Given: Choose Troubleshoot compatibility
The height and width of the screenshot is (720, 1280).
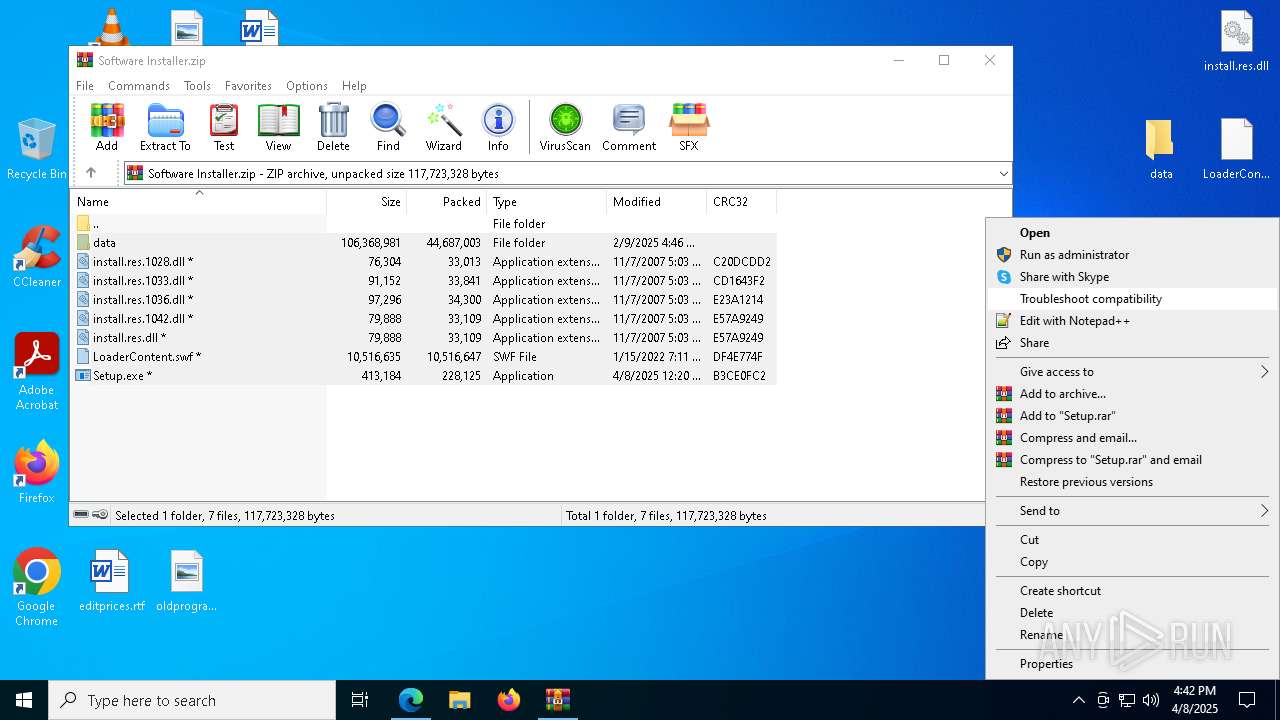Looking at the screenshot, I should (1132, 298).
